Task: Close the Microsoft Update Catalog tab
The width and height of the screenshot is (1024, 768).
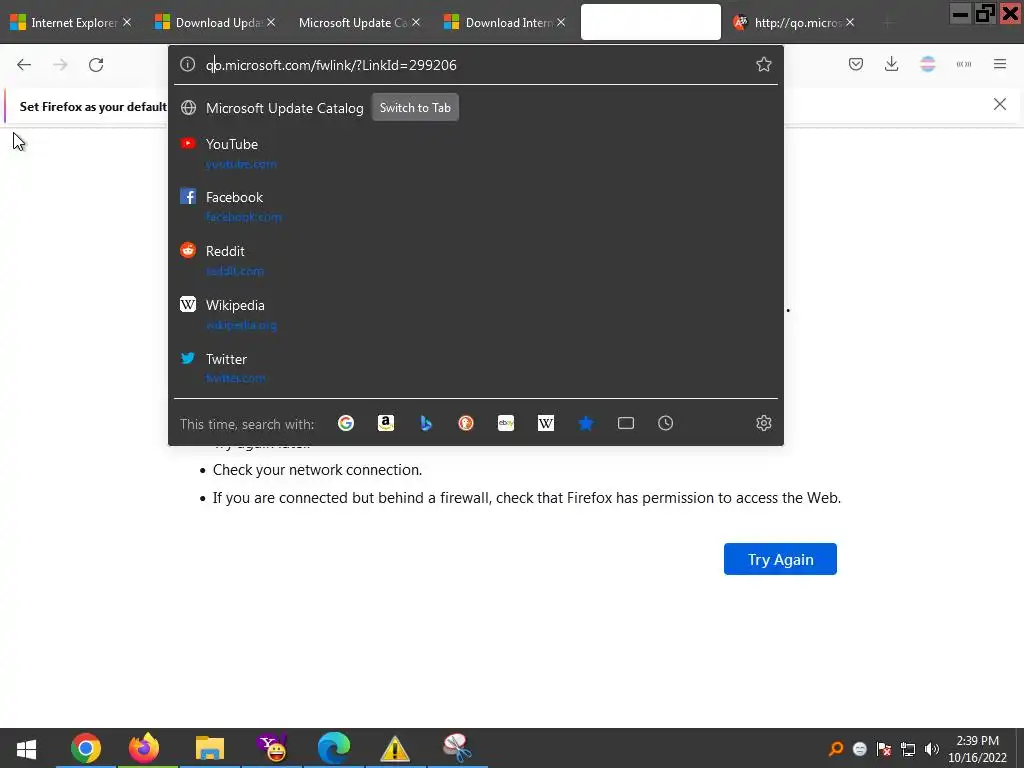Action: coord(416,22)
